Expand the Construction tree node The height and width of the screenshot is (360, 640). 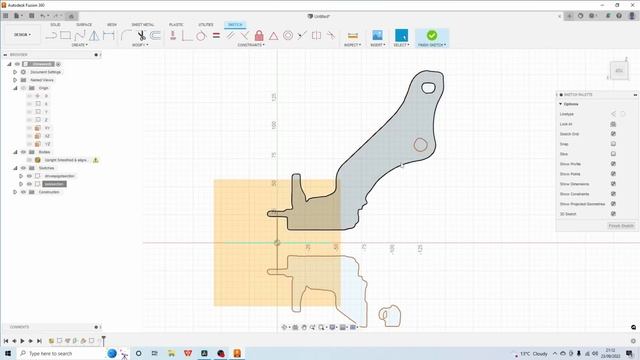click(x=15, y=192)
